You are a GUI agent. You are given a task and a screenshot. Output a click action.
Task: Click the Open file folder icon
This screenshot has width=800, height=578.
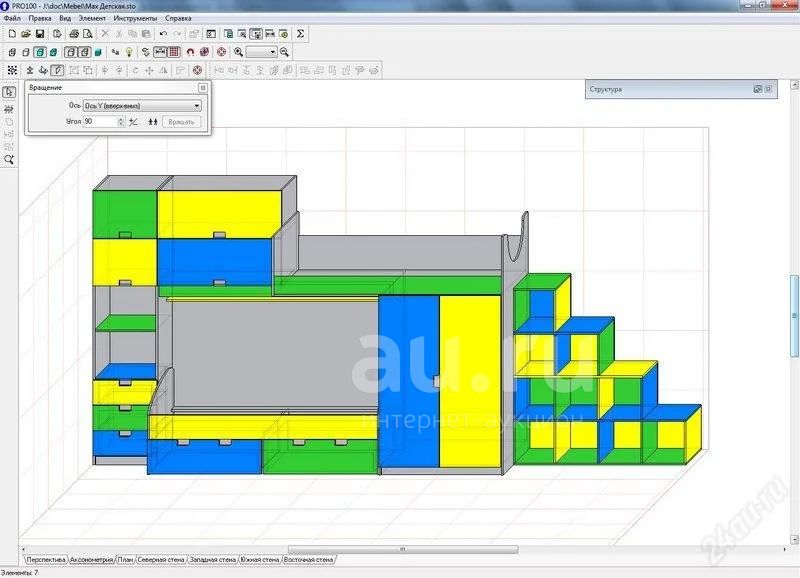coord(26,34)
